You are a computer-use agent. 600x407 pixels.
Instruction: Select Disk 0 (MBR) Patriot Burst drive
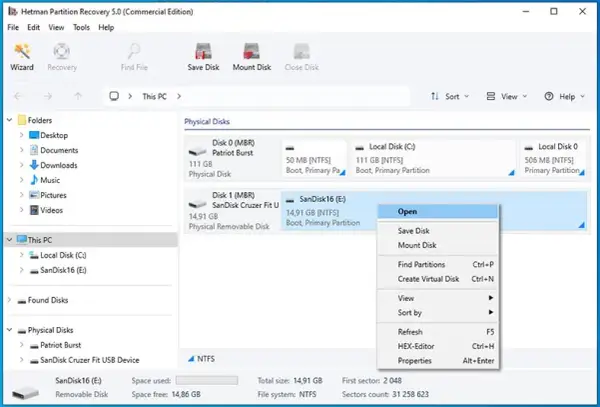232,158
